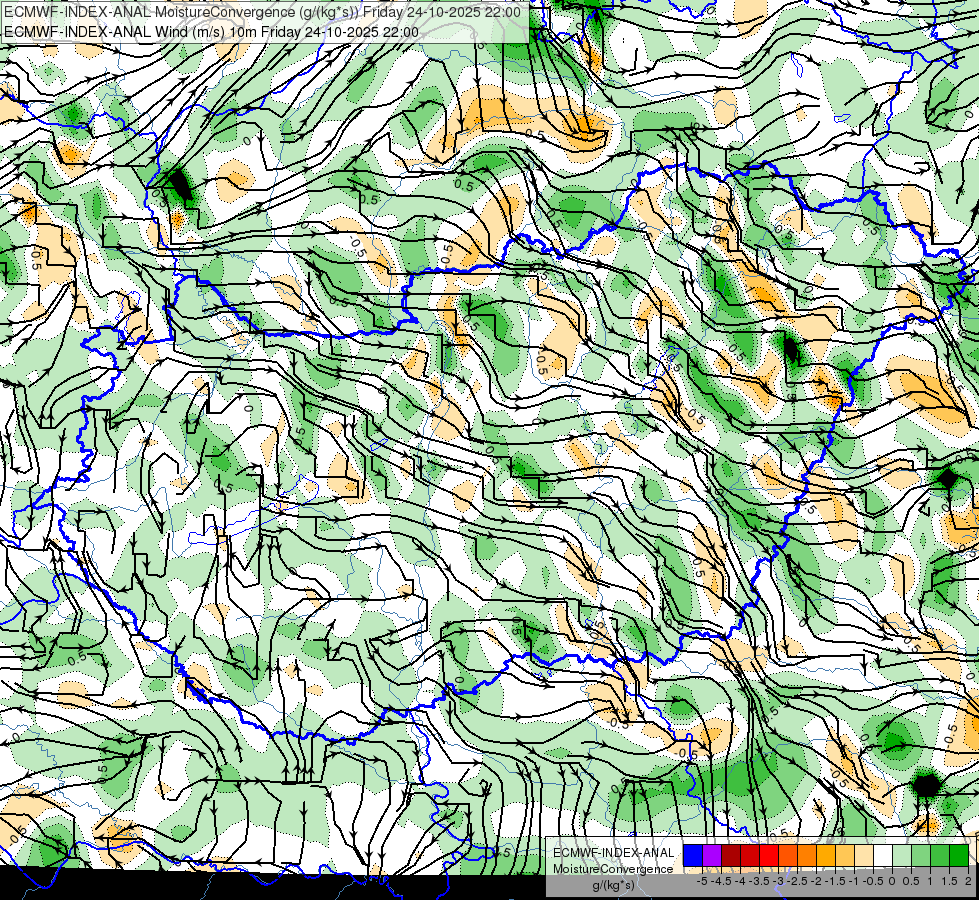Click the -5 tick label on legend

702,881
